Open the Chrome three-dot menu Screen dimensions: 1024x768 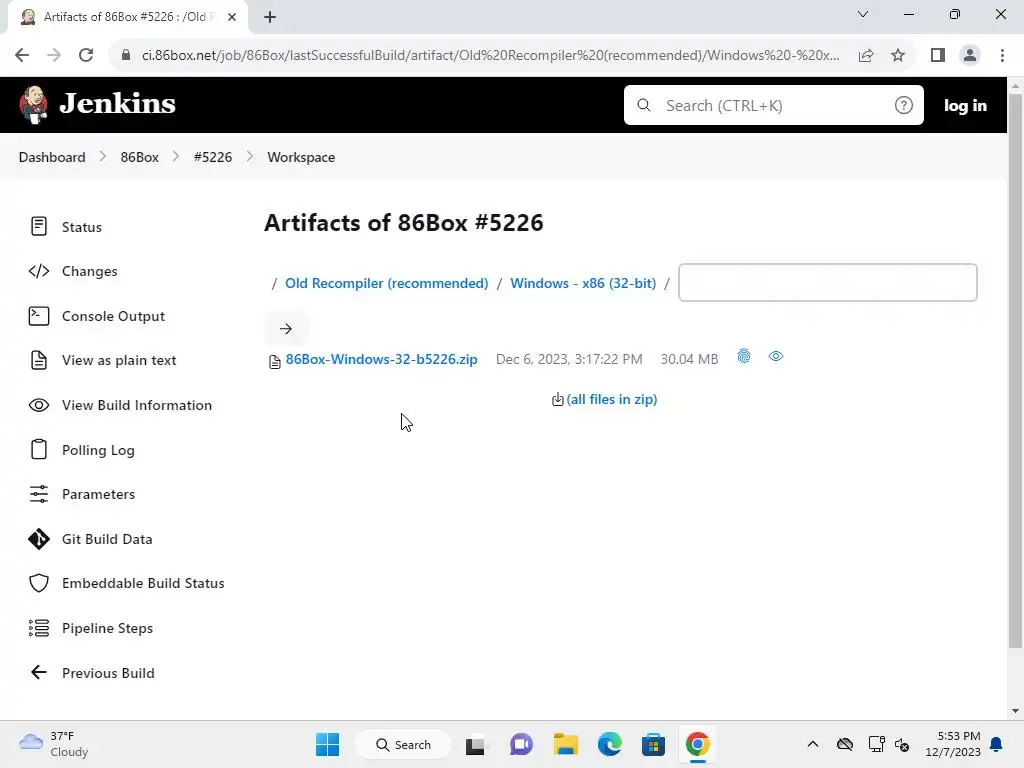pyautogui.click(x=1002, y=56)
